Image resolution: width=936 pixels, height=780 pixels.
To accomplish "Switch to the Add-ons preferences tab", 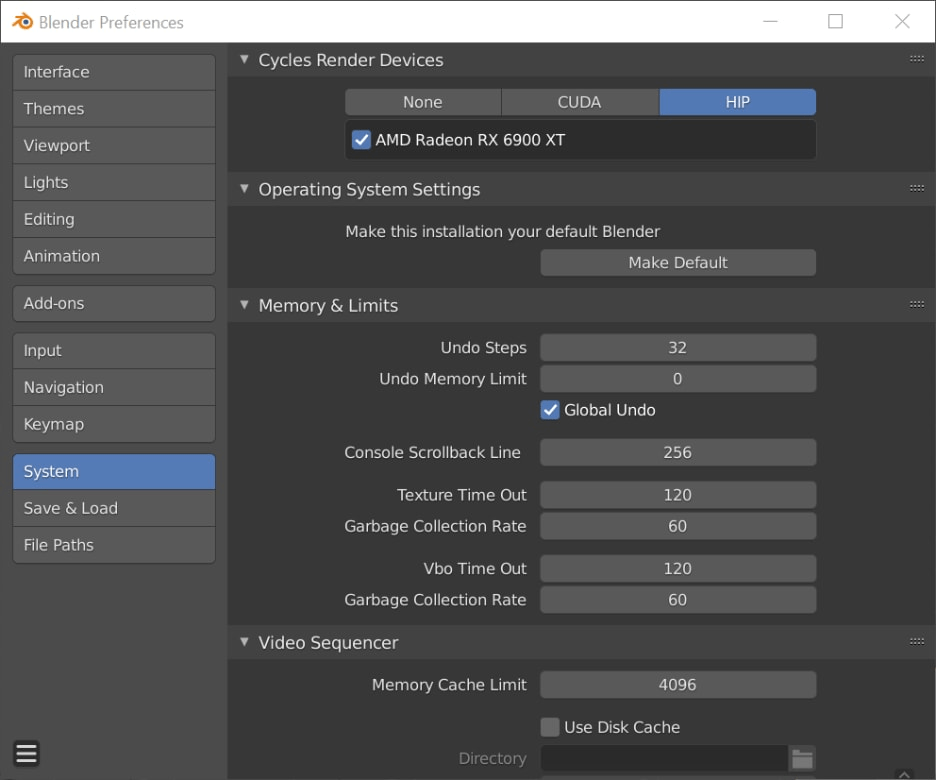I will coord(114,304).
